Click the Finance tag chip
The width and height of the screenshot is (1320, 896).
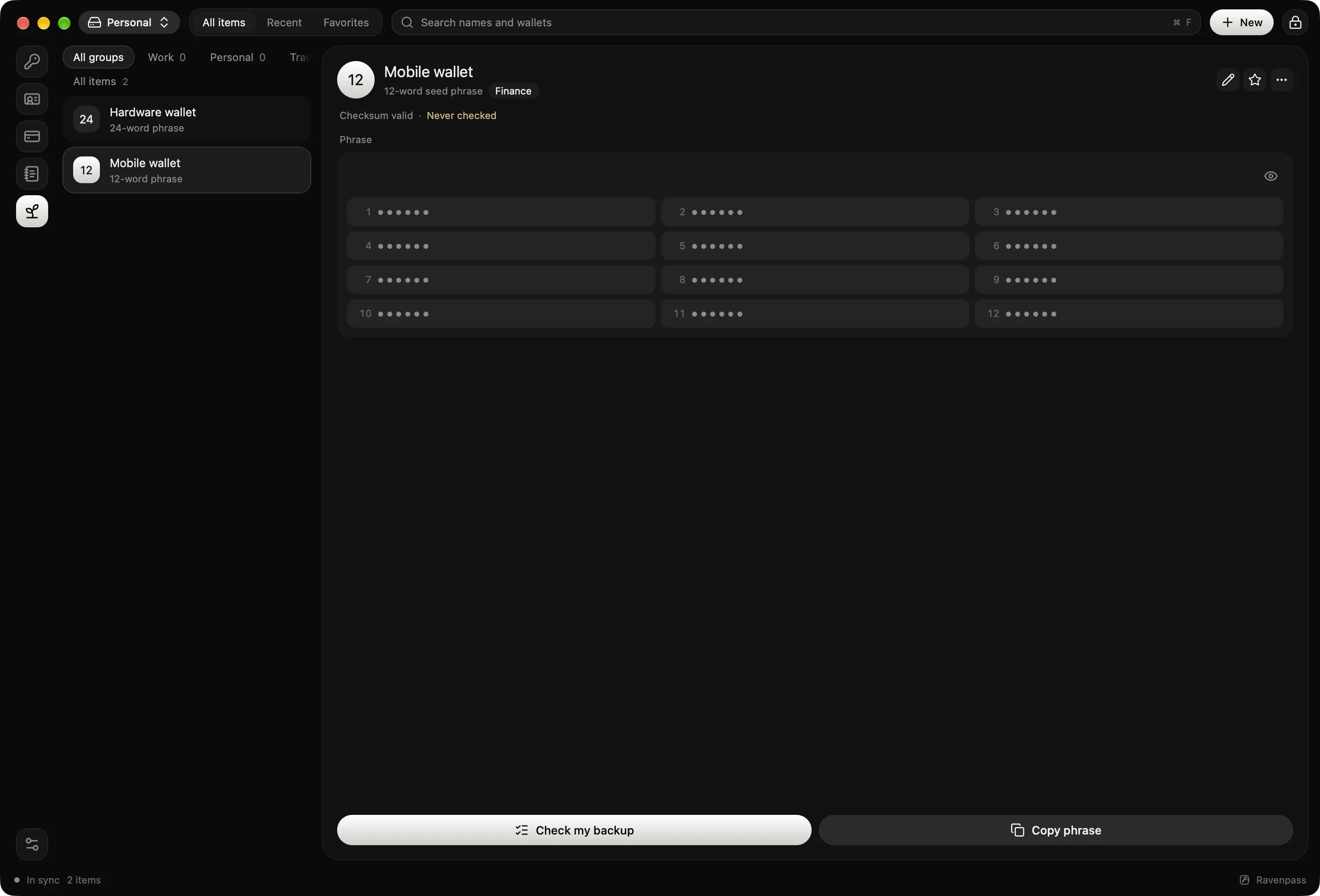click(x=513, y=91)
